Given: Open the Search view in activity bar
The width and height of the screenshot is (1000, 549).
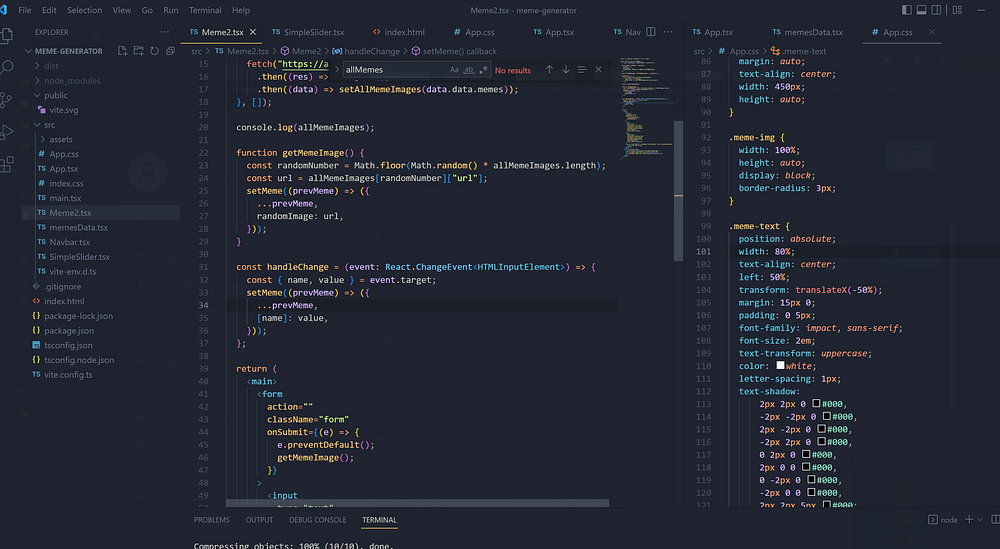Looking at the screenshot, I should click(x=9, y=68).
